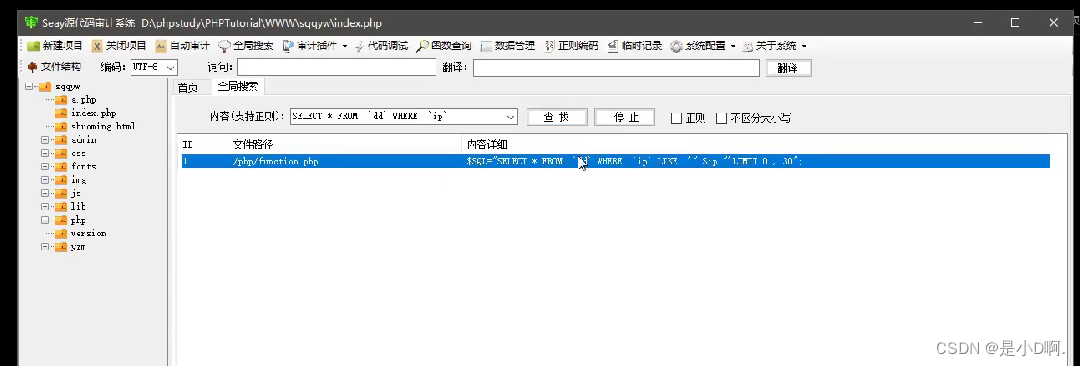Toggle the js folder expander

[x=45, y=193]
